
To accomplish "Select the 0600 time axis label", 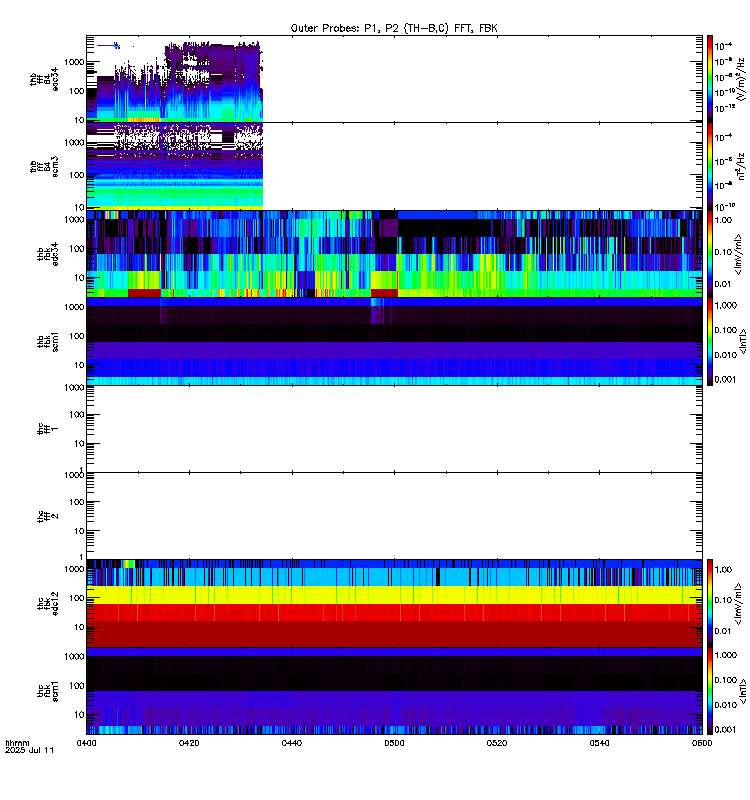I will pos(702,743).
